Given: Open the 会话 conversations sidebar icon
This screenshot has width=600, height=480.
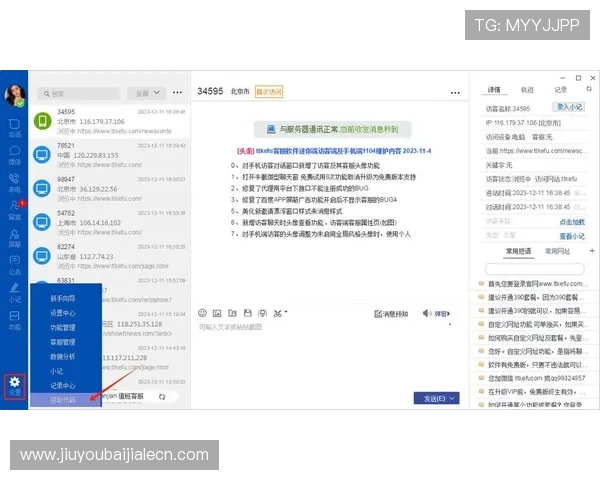Looking at the screenshot, I should tap(15, 128).
